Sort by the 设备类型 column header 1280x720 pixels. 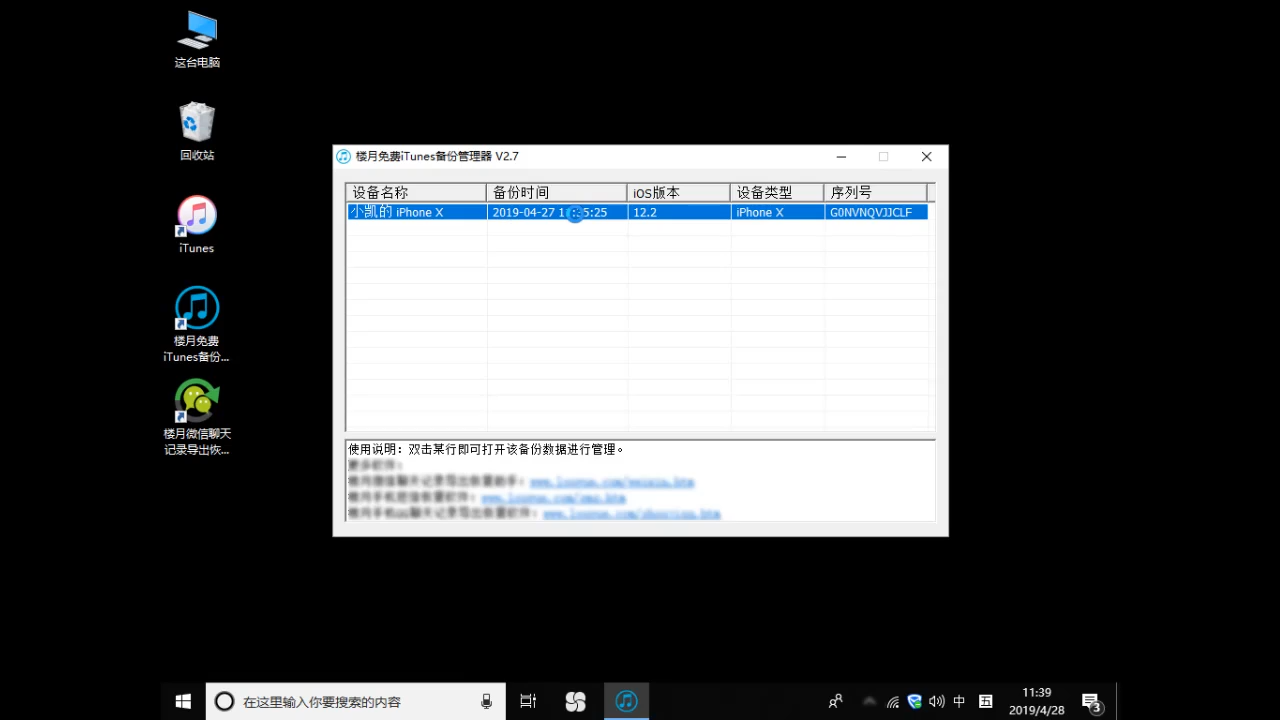777,192
